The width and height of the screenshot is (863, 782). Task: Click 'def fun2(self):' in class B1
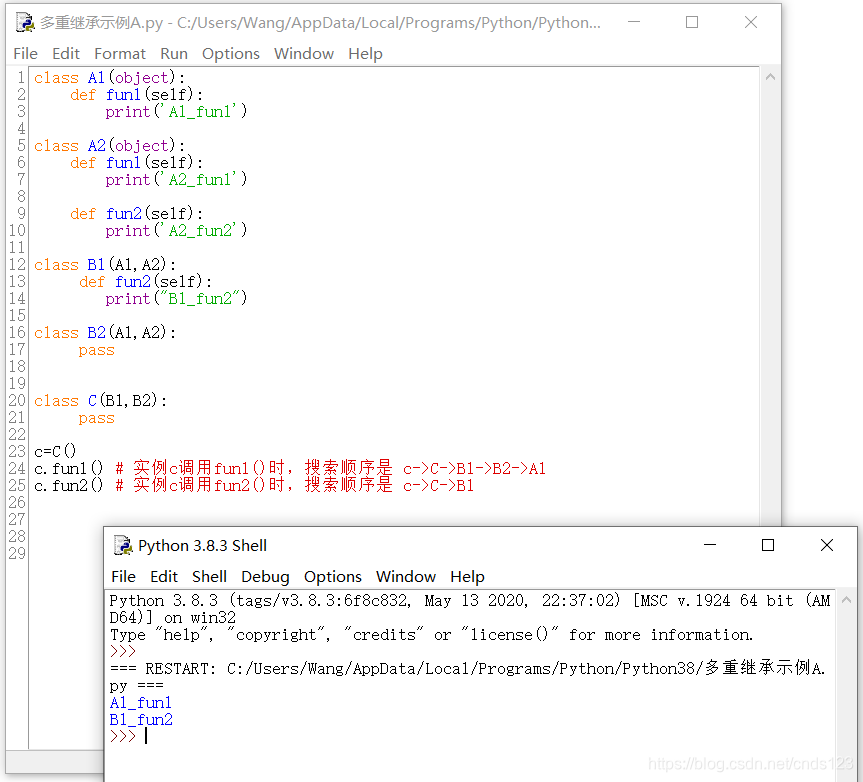coord(145,282)
